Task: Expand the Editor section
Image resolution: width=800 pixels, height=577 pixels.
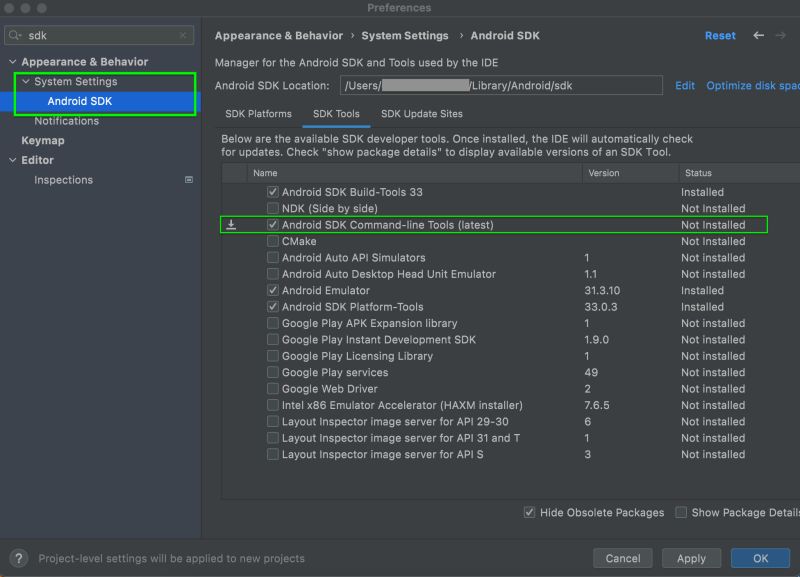Action: (x=12, y=159)
